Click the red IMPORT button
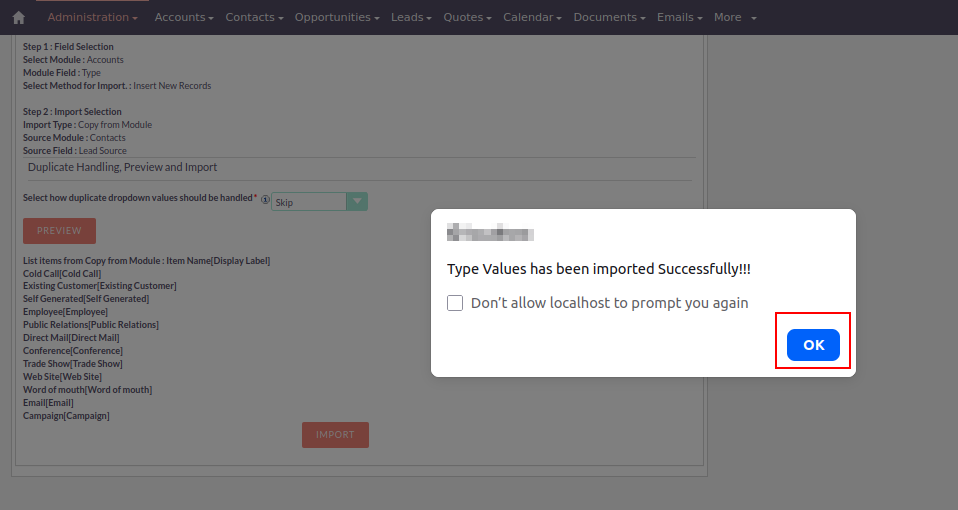The width and height of the screenshot is (958, 510). (335, 435)
